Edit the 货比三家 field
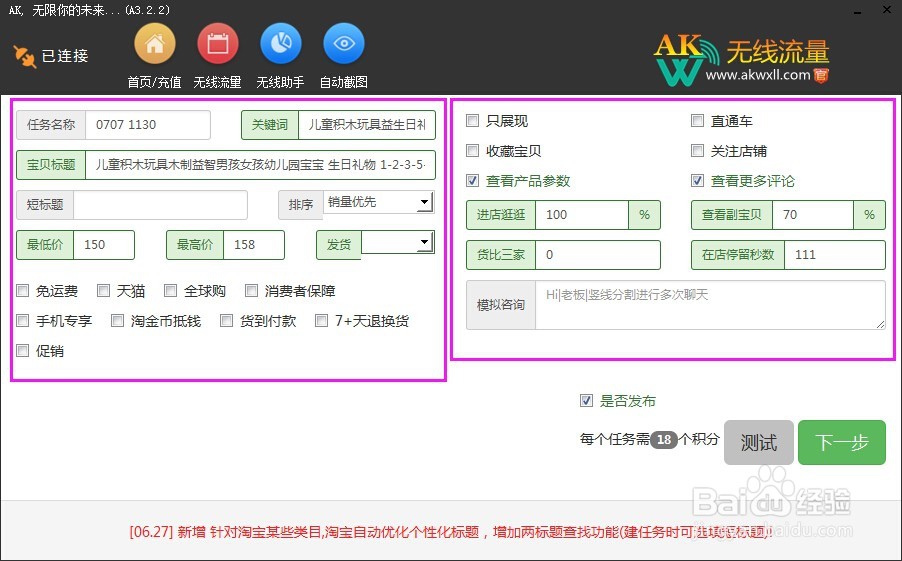Viewport: 902px width, 561px height. click(x=598, y=255)
